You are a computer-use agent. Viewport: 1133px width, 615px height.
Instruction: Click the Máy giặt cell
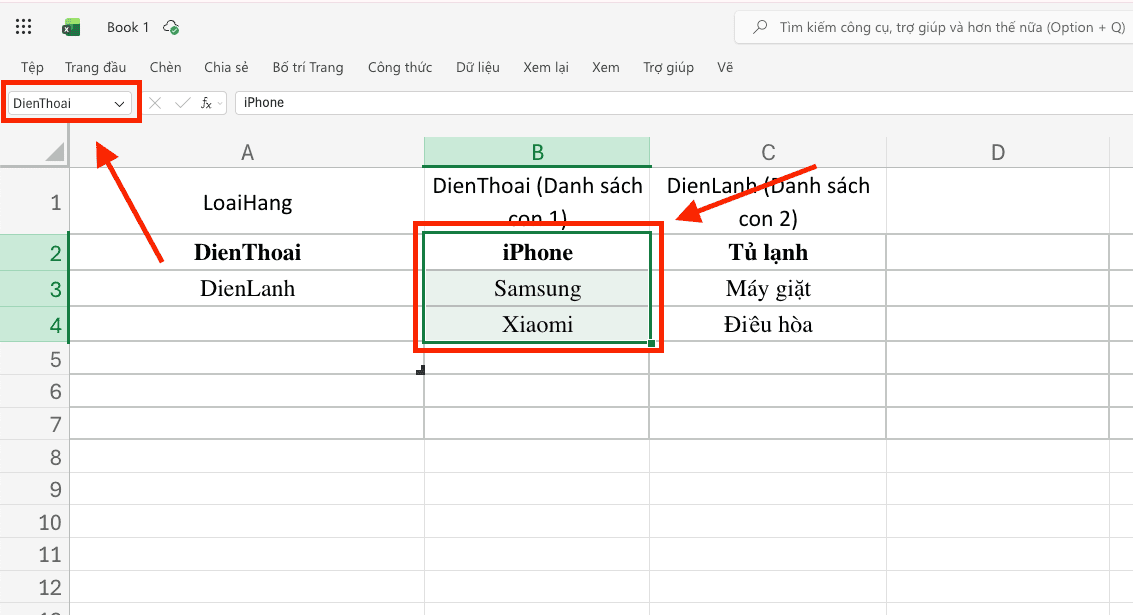(768, 288)
